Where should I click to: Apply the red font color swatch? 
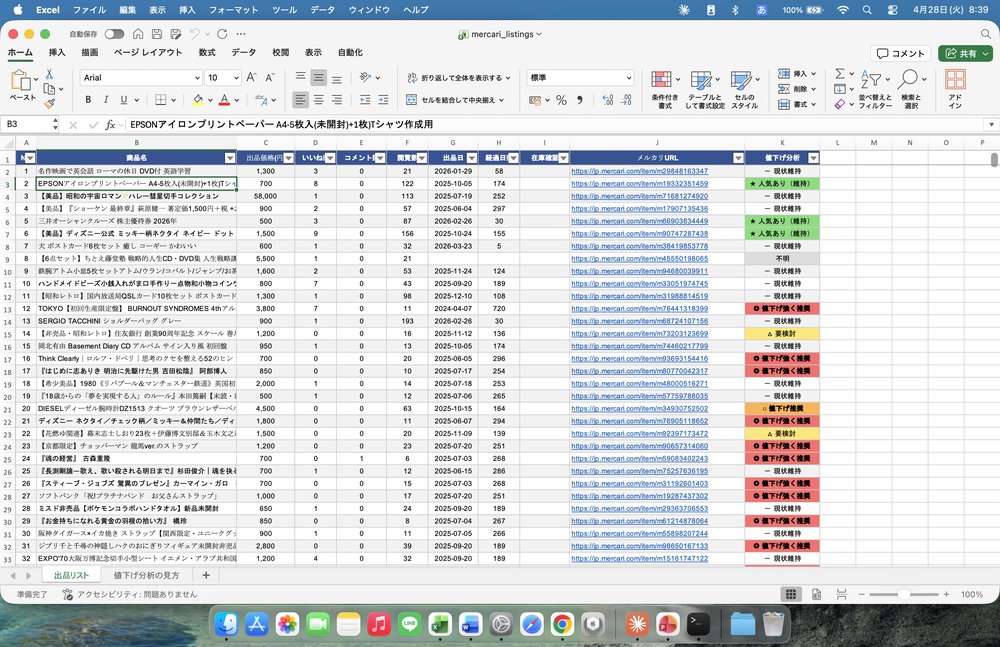click(x=224, y=100)
